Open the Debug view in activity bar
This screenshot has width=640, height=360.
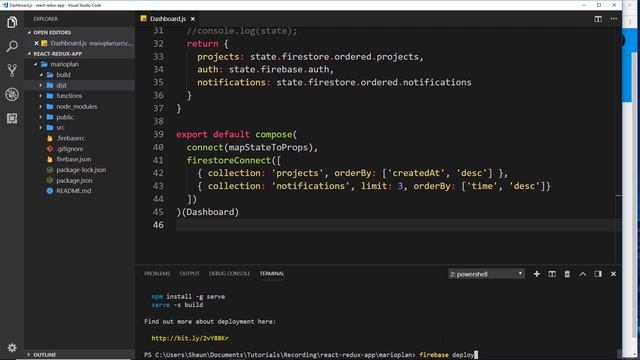[12, 94]
